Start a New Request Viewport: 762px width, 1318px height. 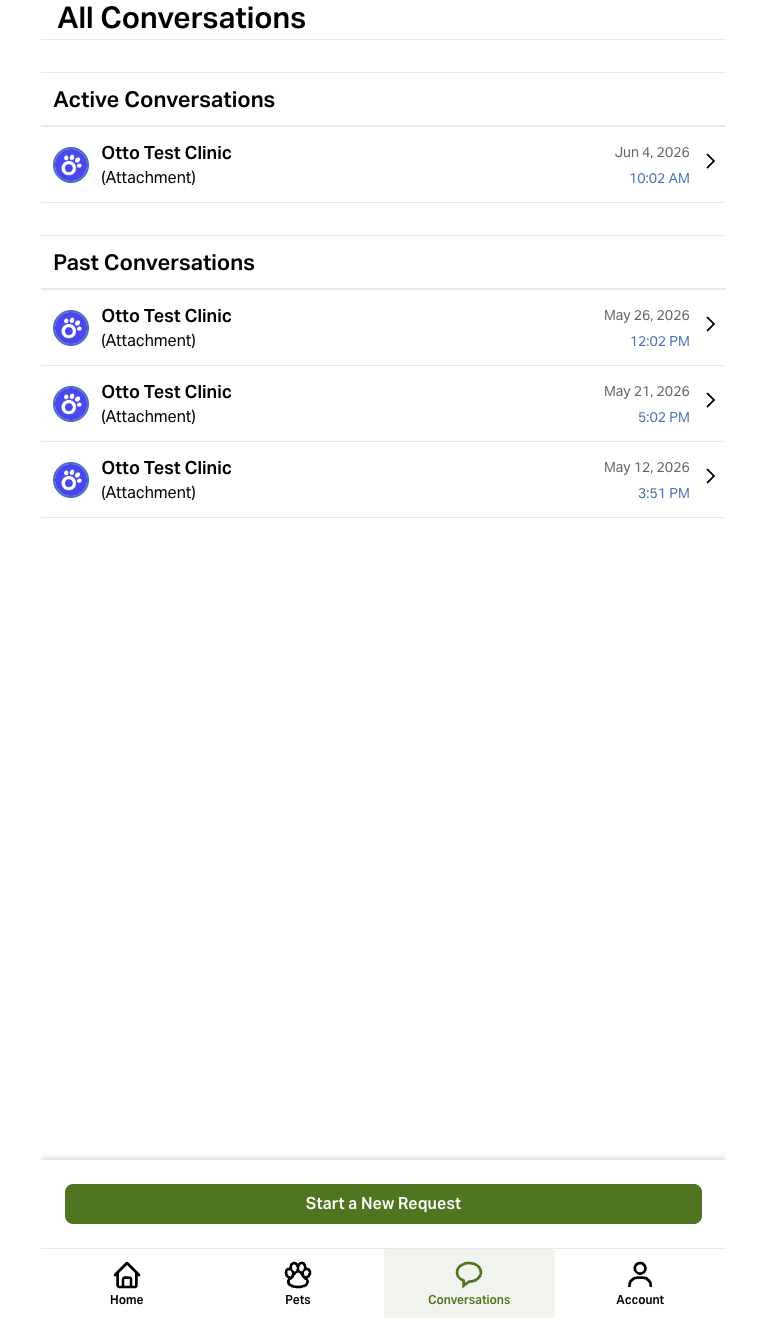tap(383, 1204)
